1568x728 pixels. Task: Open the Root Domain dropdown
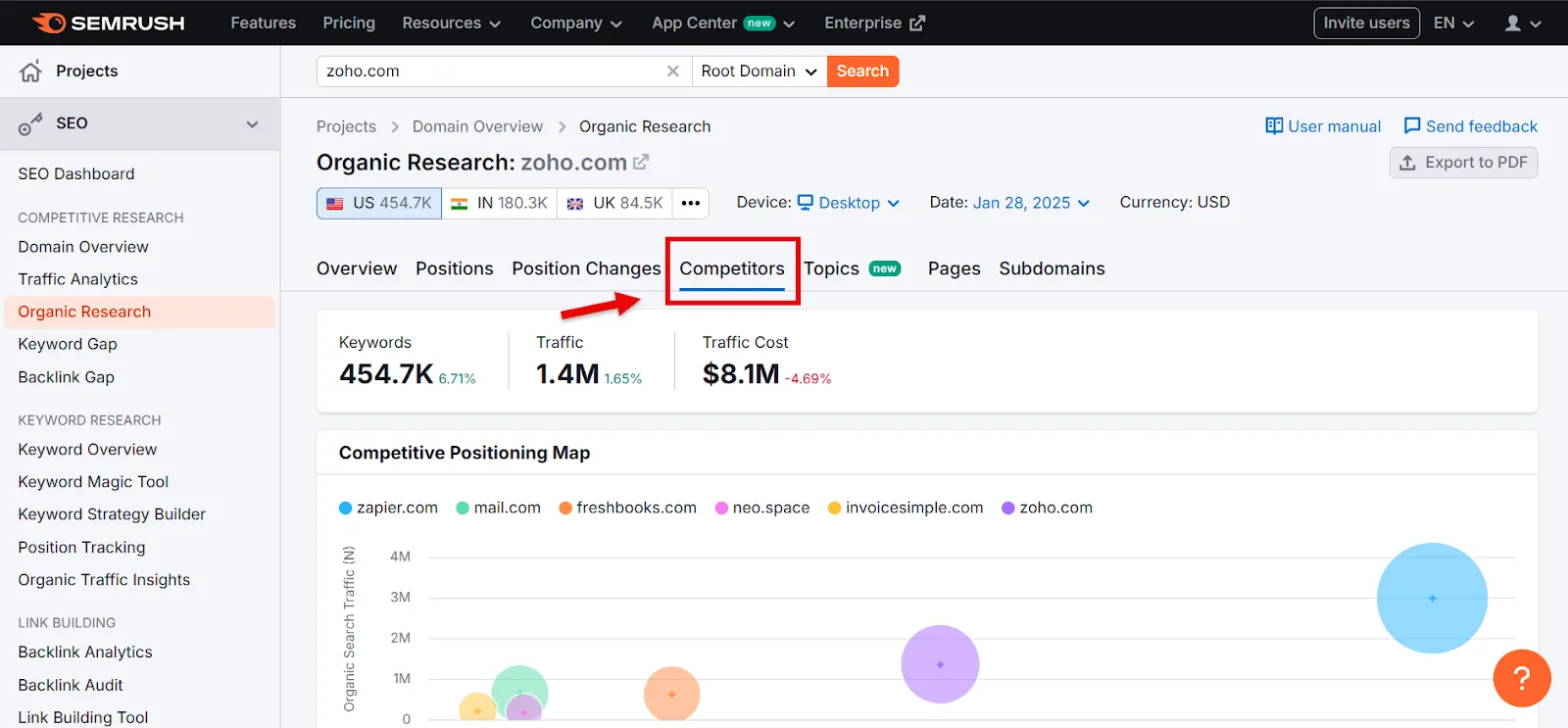coord(759,71)
